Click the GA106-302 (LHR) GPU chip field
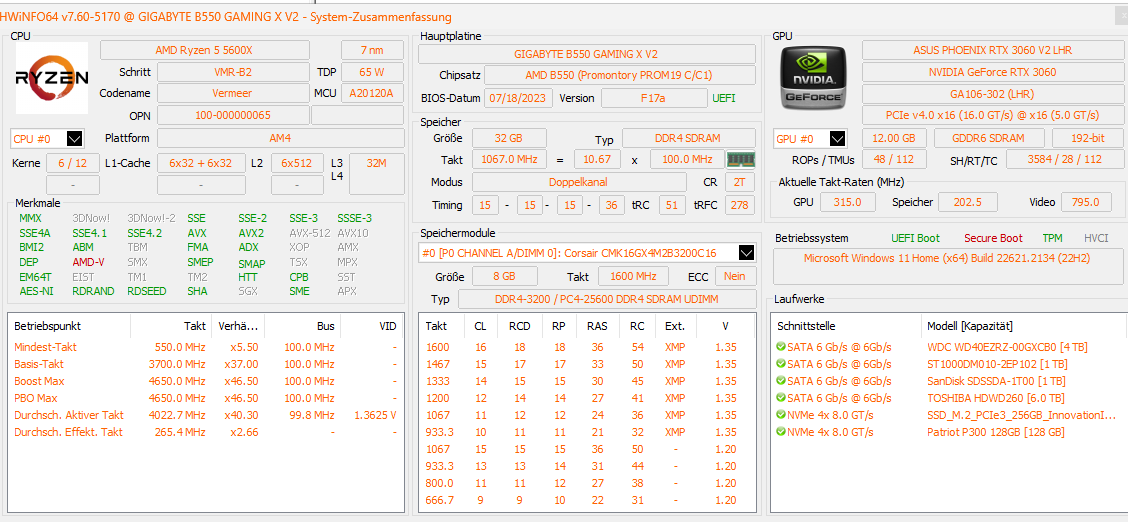Viewport: 1128px width, 522px height. tap(993, 93)
